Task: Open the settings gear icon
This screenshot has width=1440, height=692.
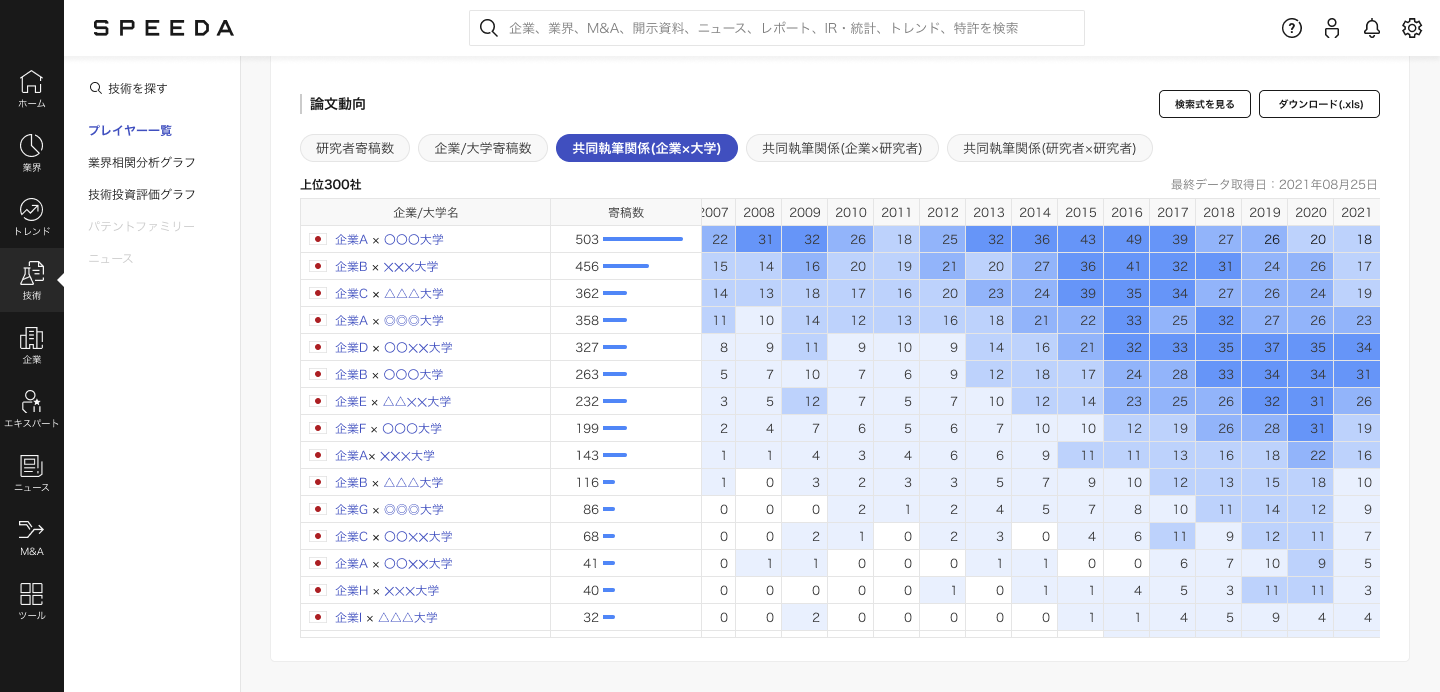Action: point(1412,28)
